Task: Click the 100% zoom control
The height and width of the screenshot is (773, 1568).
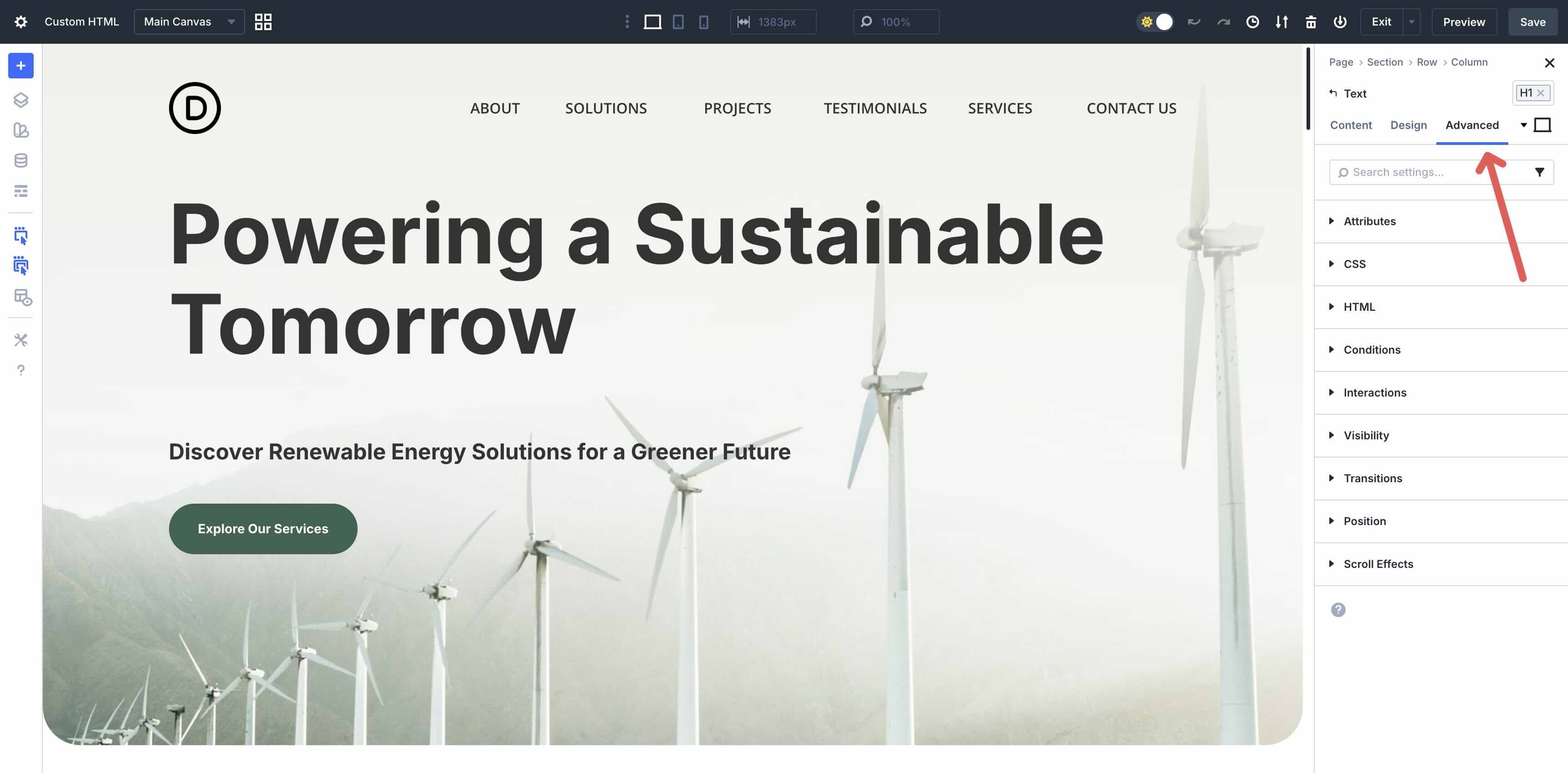Action: click(895, 21)
